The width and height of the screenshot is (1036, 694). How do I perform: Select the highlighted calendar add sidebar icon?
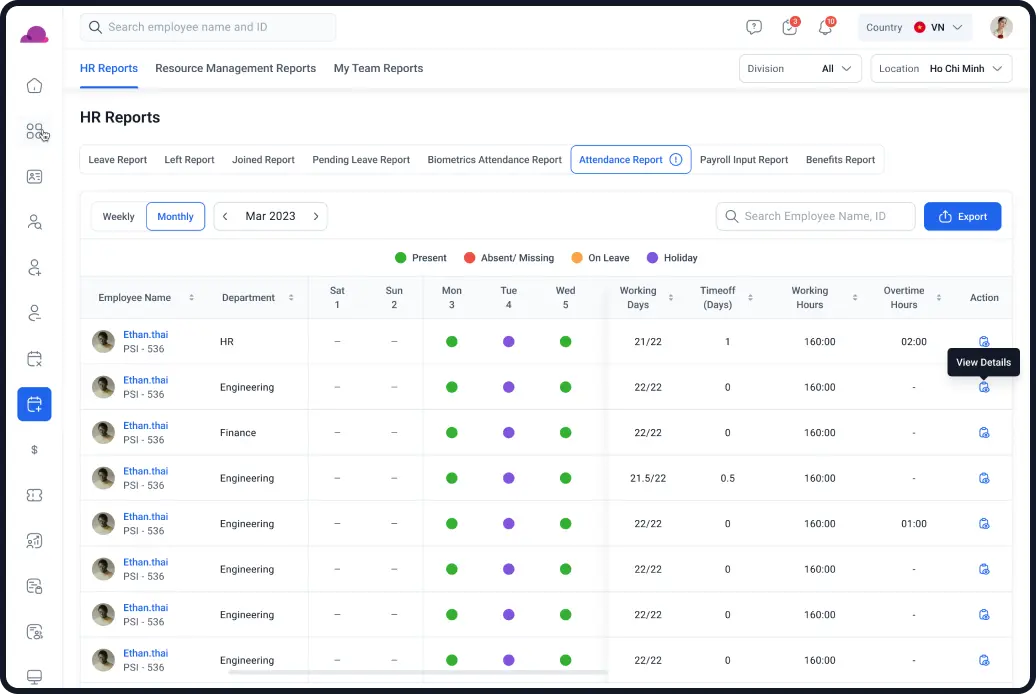pos(34,404)
